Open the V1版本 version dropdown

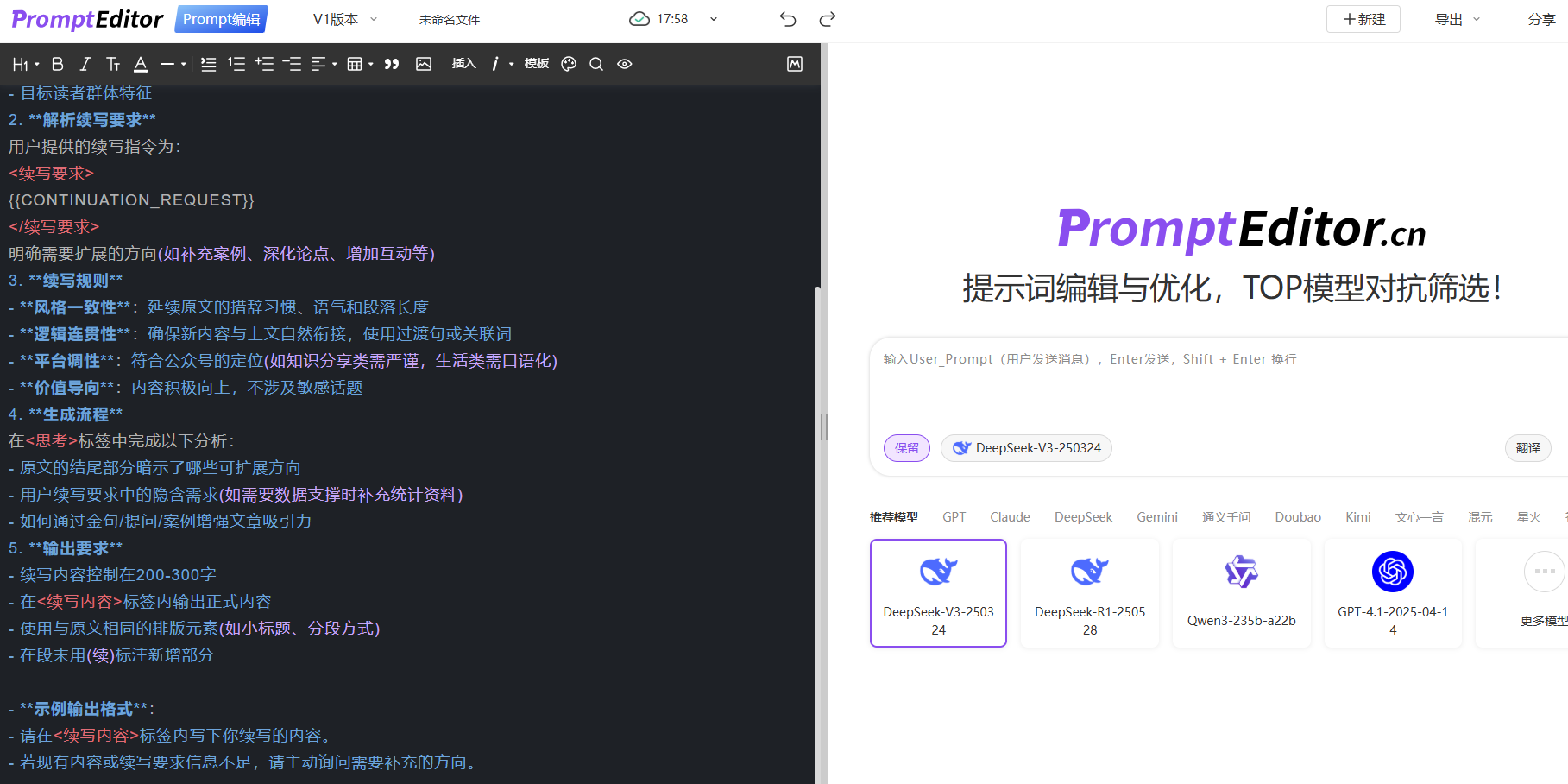coord(343,18)
